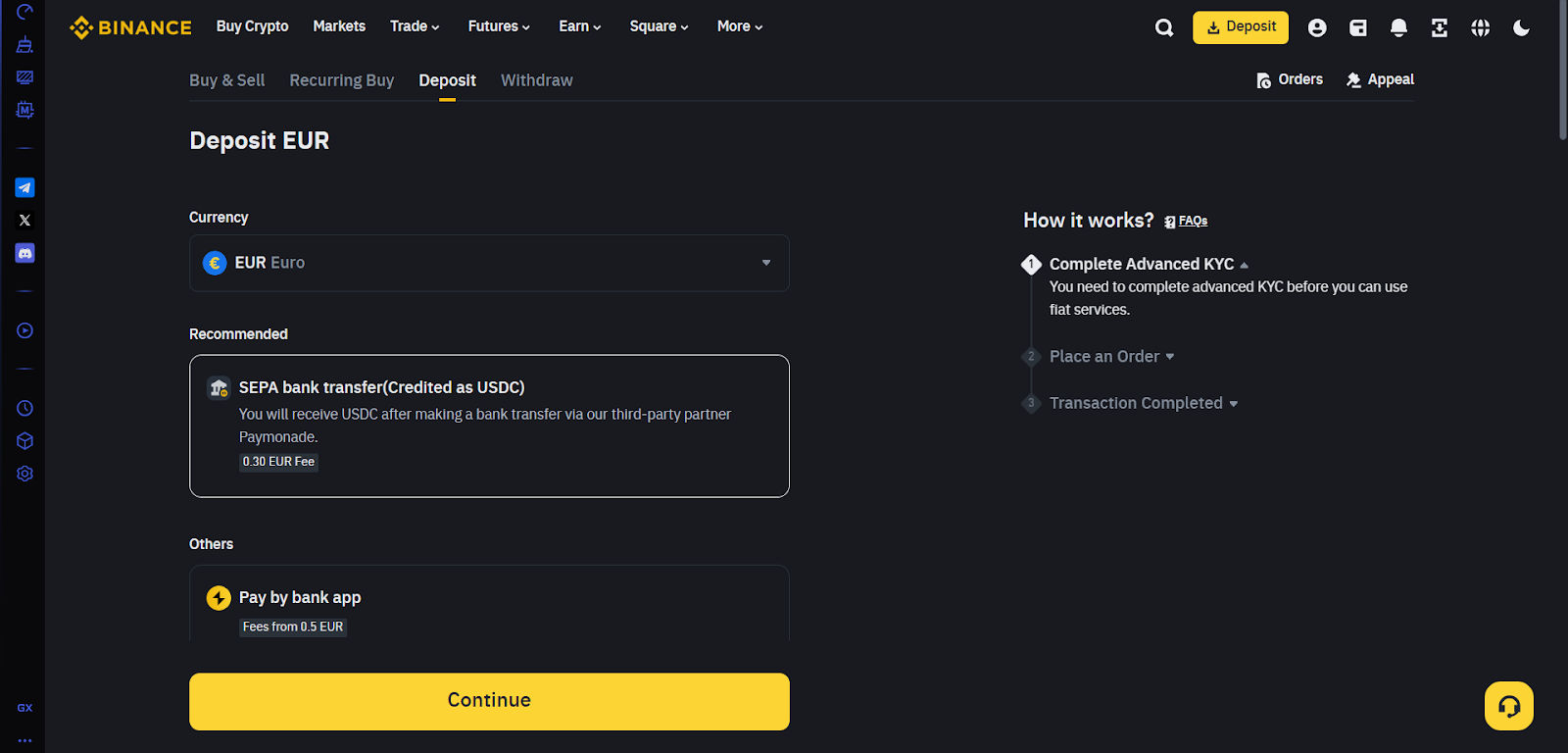1568x753 pixels.
Task: Toggle dark mode moon icon
Action: click(x=1521, y=27)
